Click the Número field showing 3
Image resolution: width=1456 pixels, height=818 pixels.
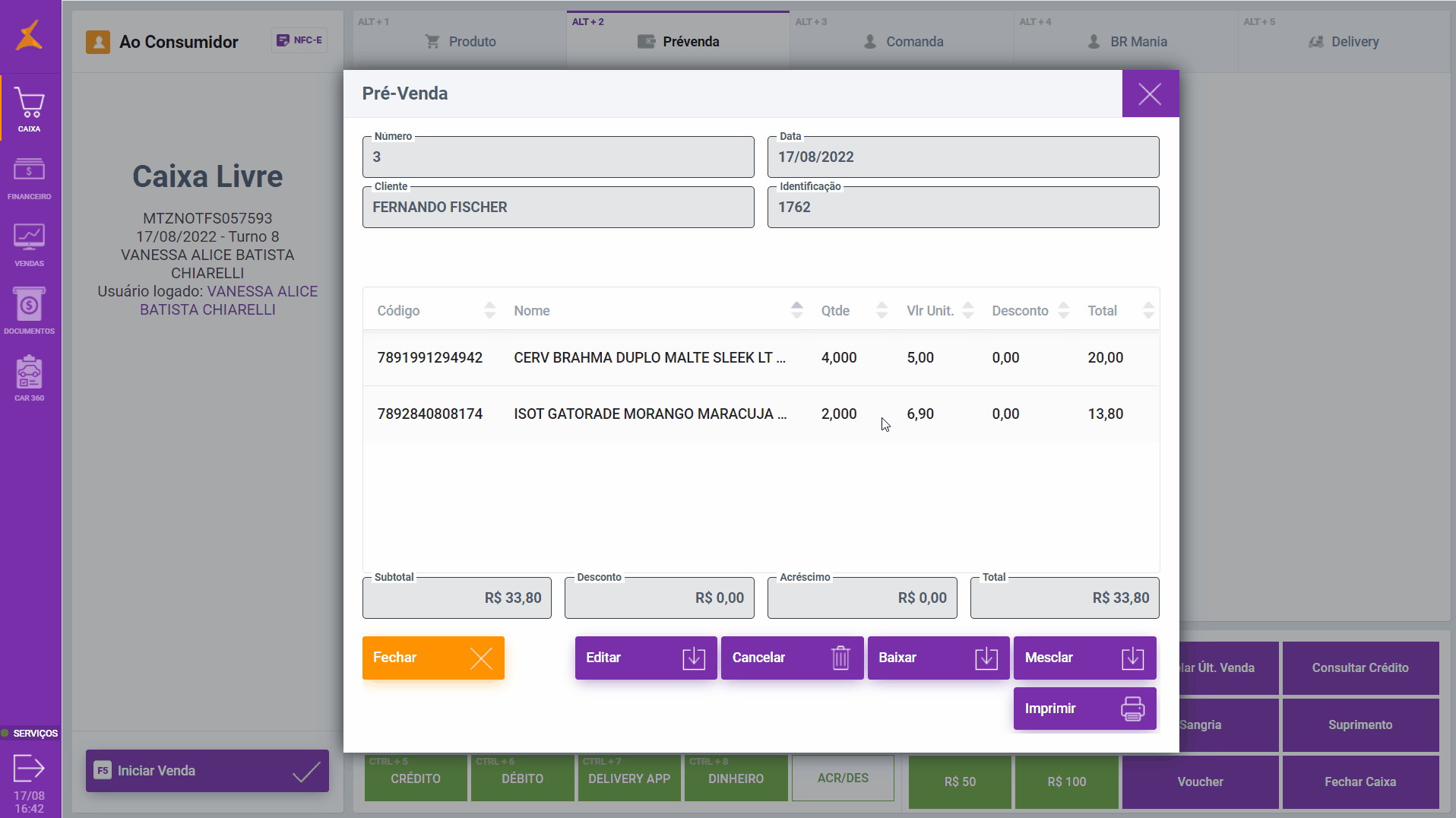pyautogui.click(x=559, y=157)
